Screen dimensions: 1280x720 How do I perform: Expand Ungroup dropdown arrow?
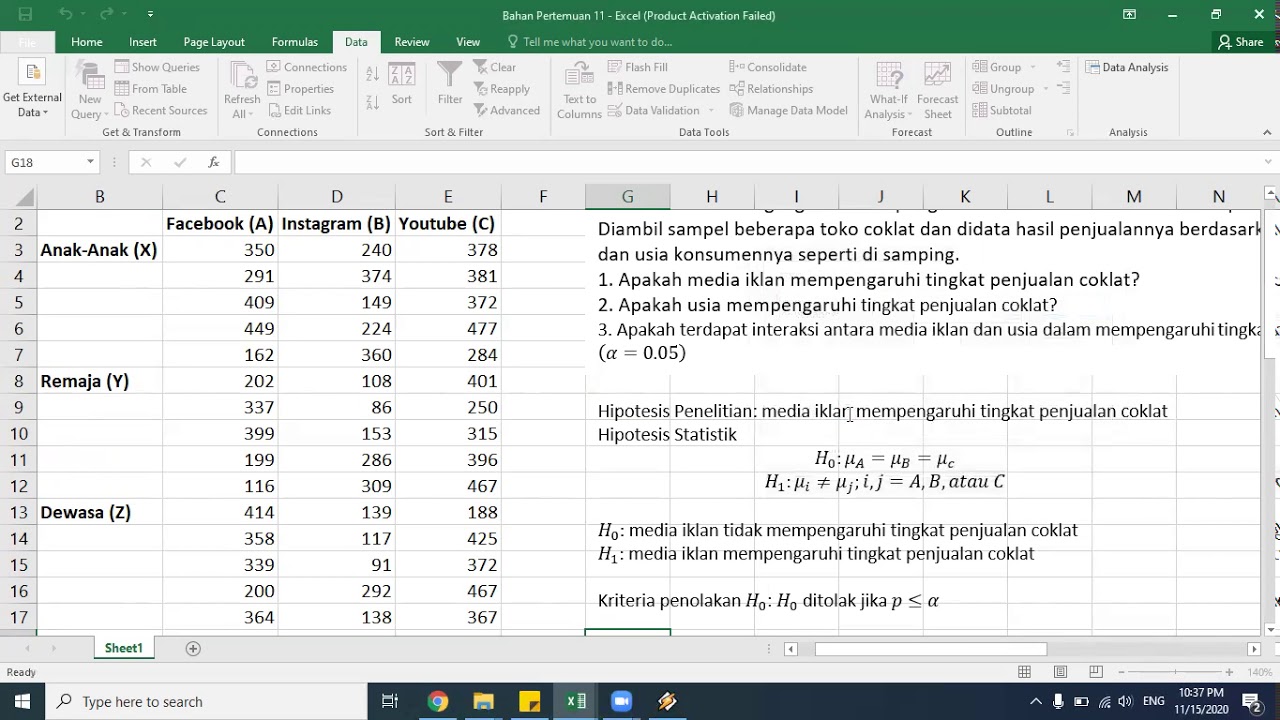click(1044, 89)
